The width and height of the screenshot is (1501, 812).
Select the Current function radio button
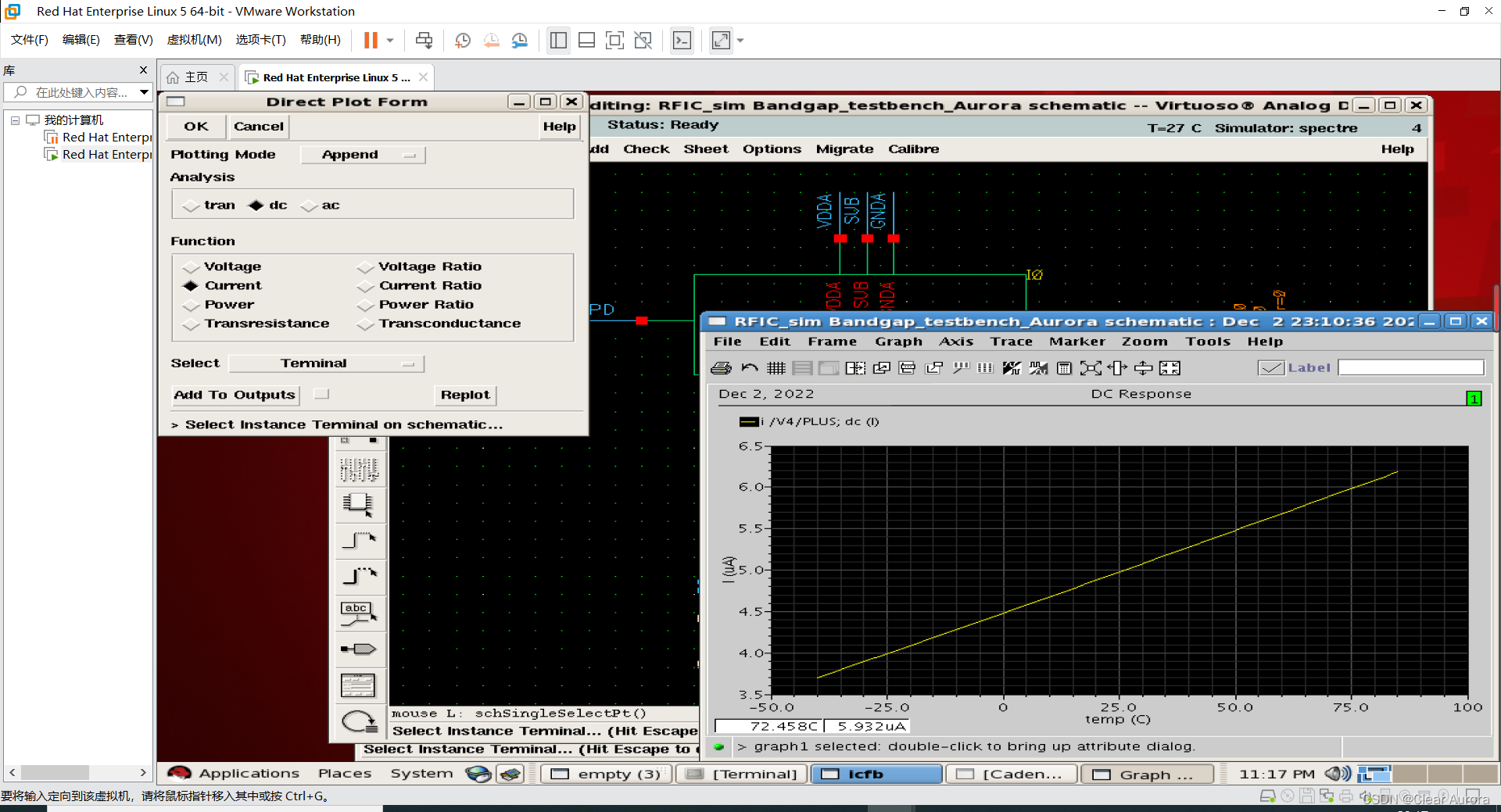(191, 286)
